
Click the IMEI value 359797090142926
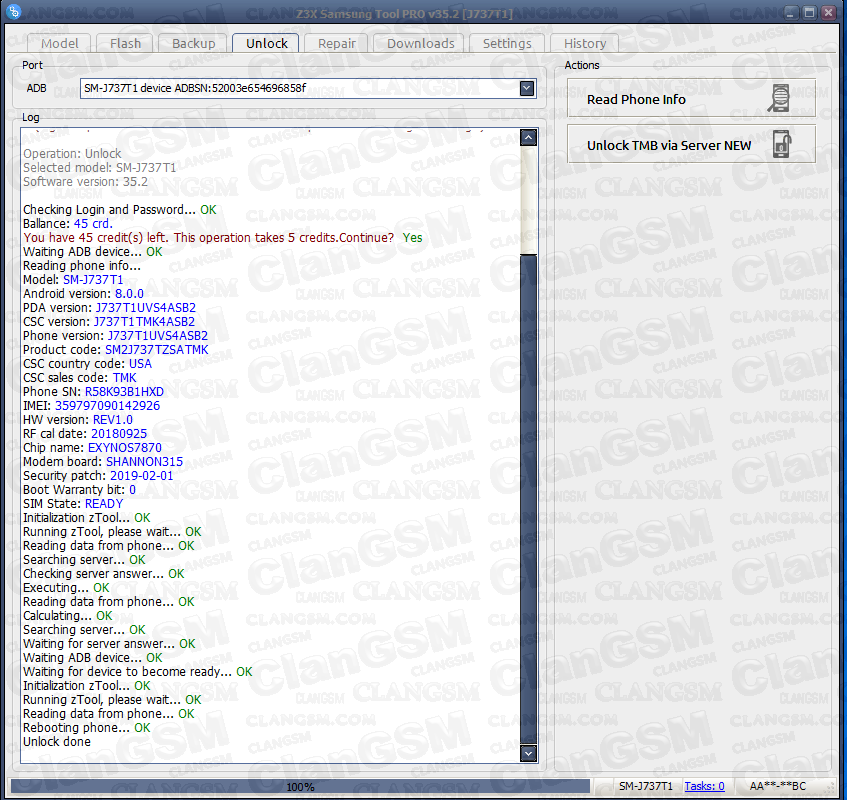pos(107,406)
